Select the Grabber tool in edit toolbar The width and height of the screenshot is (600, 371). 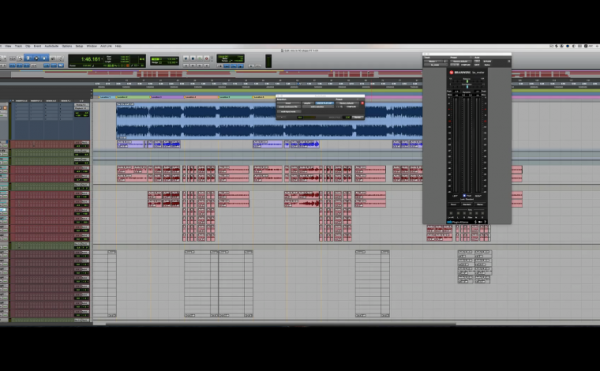click(44, 58)
